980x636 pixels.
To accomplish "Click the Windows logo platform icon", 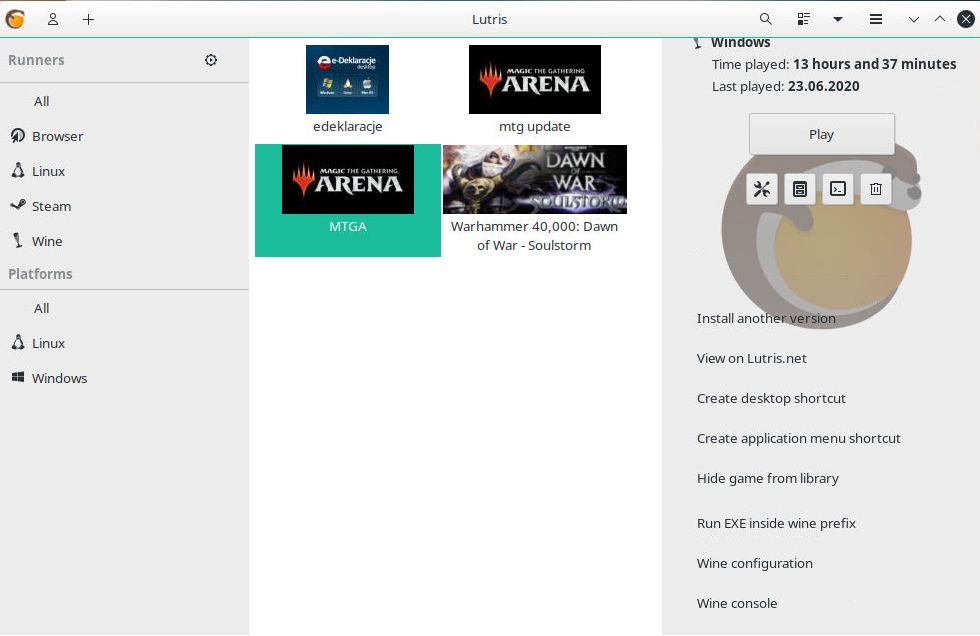I will click(18, 377).
